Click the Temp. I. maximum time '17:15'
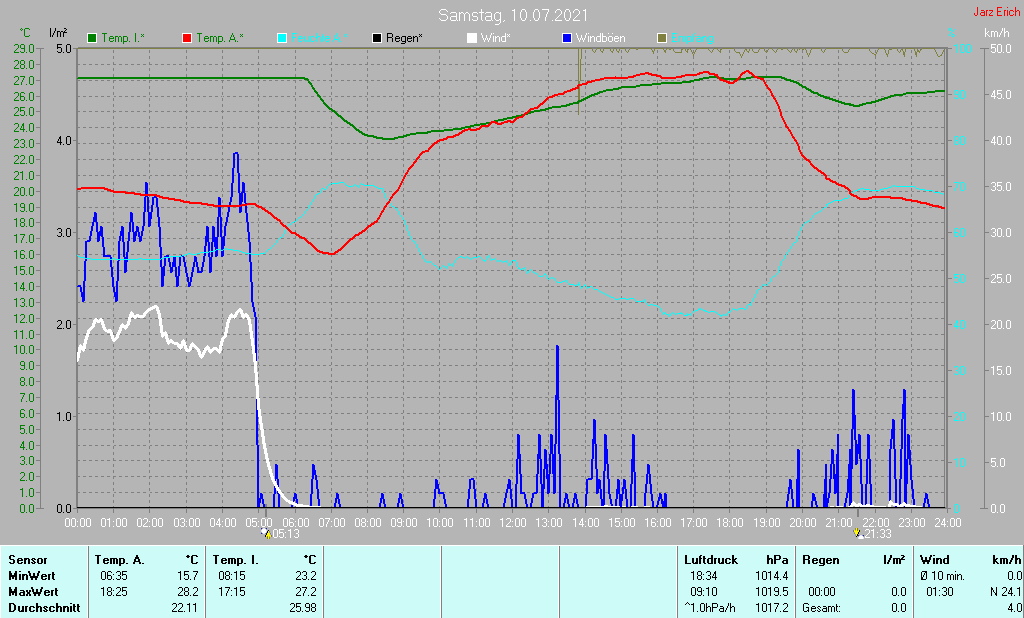The height and width of the screenshot is (618, 1024). [x=232, y=592]
